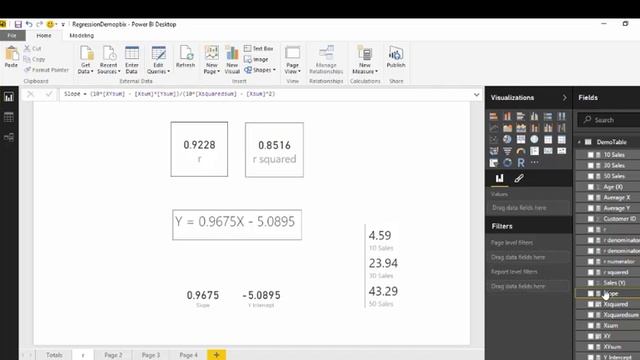Click the Publish icon in the ribbon

click(396, 53)
